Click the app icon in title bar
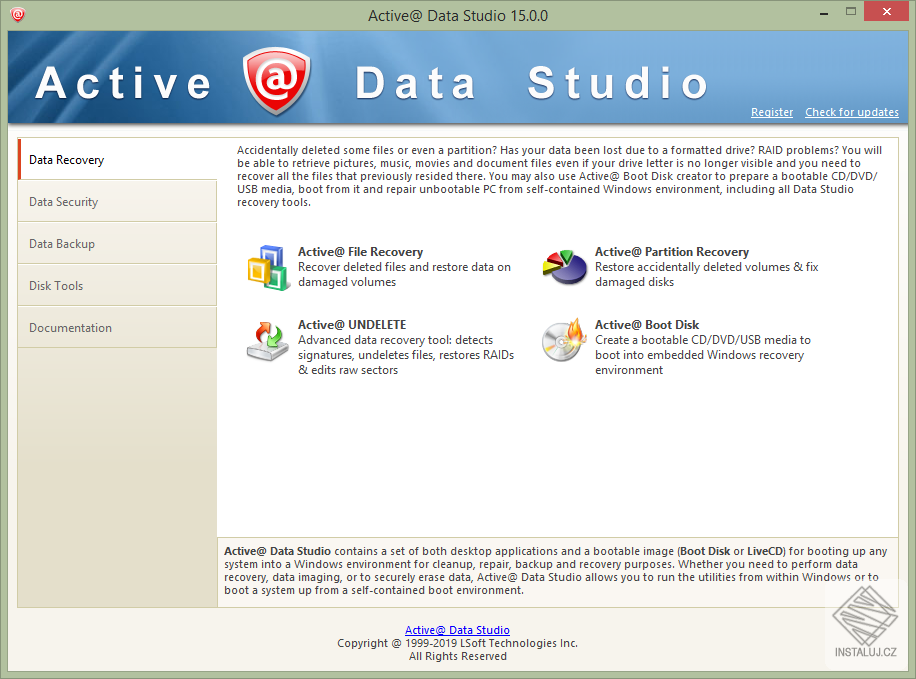This screenshot has height=679, width=916. [x=18, y=14]
